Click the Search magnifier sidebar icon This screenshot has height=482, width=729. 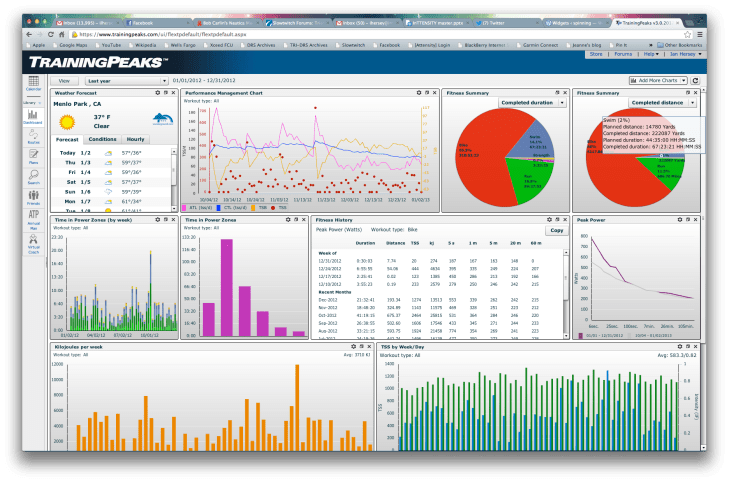pyautogui.click(x=33, y=178)
